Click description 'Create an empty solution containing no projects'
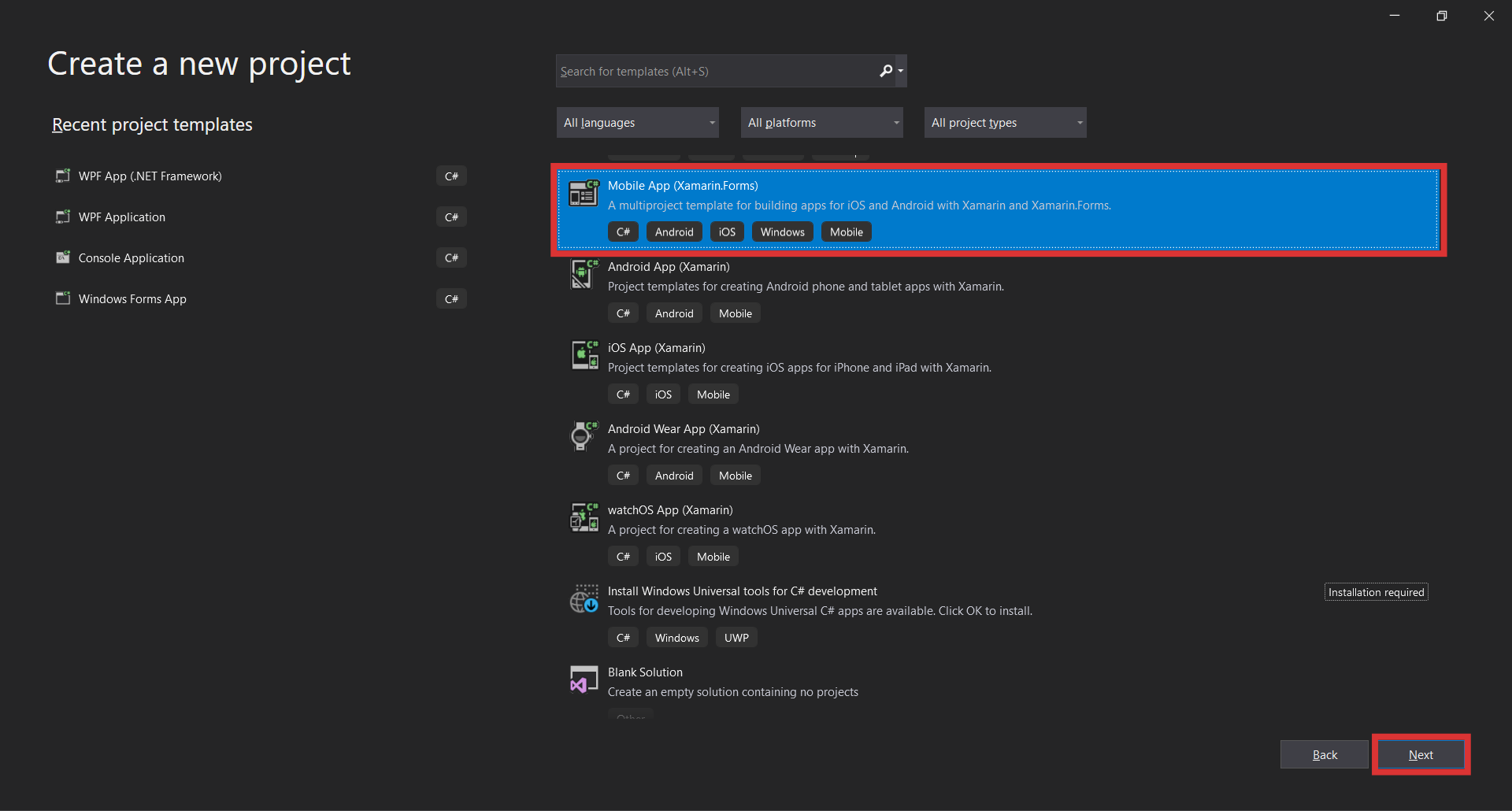This screenshot has height=811, width=1512. 733,692
